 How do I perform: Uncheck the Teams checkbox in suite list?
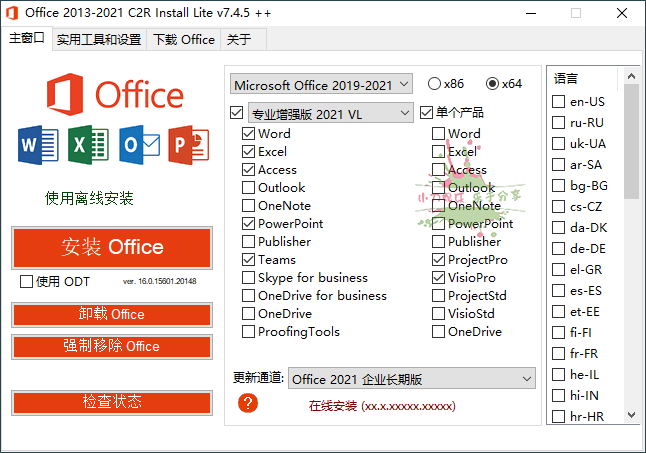point(248,260)
